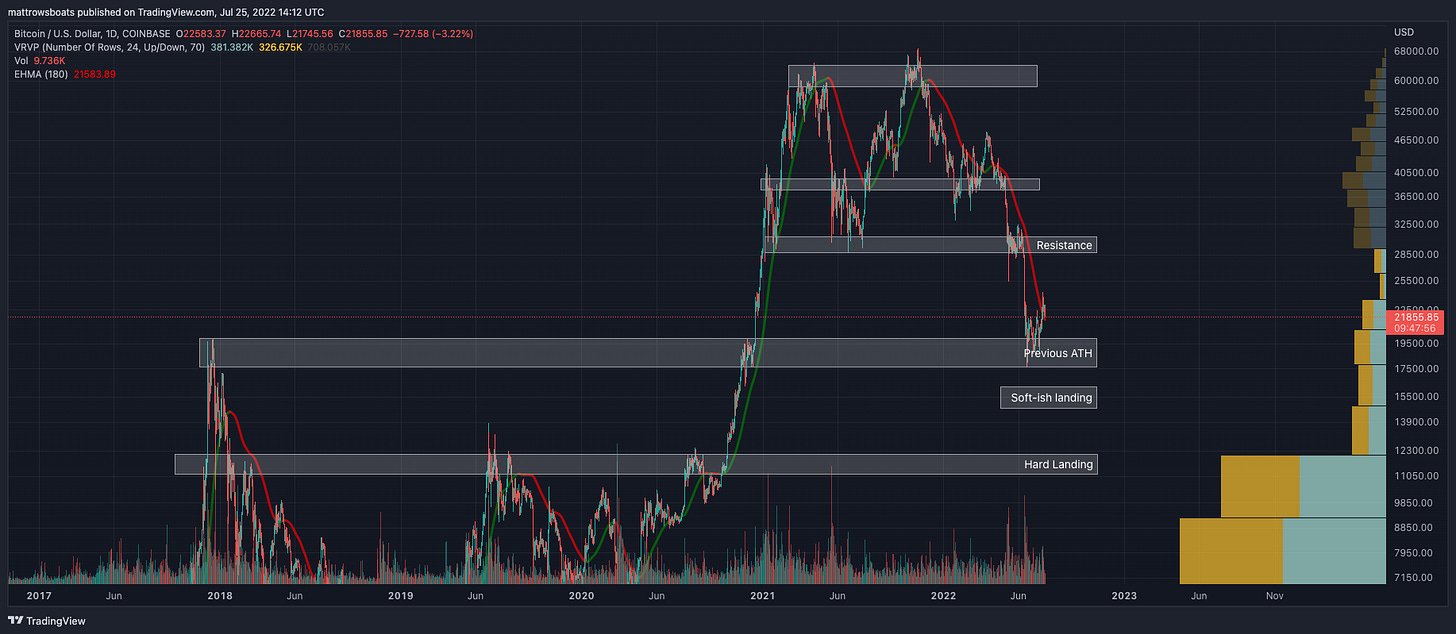Click the 2021 label on time axis
The height and width of the screenshot is (634, 1456).
coord(762,596)
